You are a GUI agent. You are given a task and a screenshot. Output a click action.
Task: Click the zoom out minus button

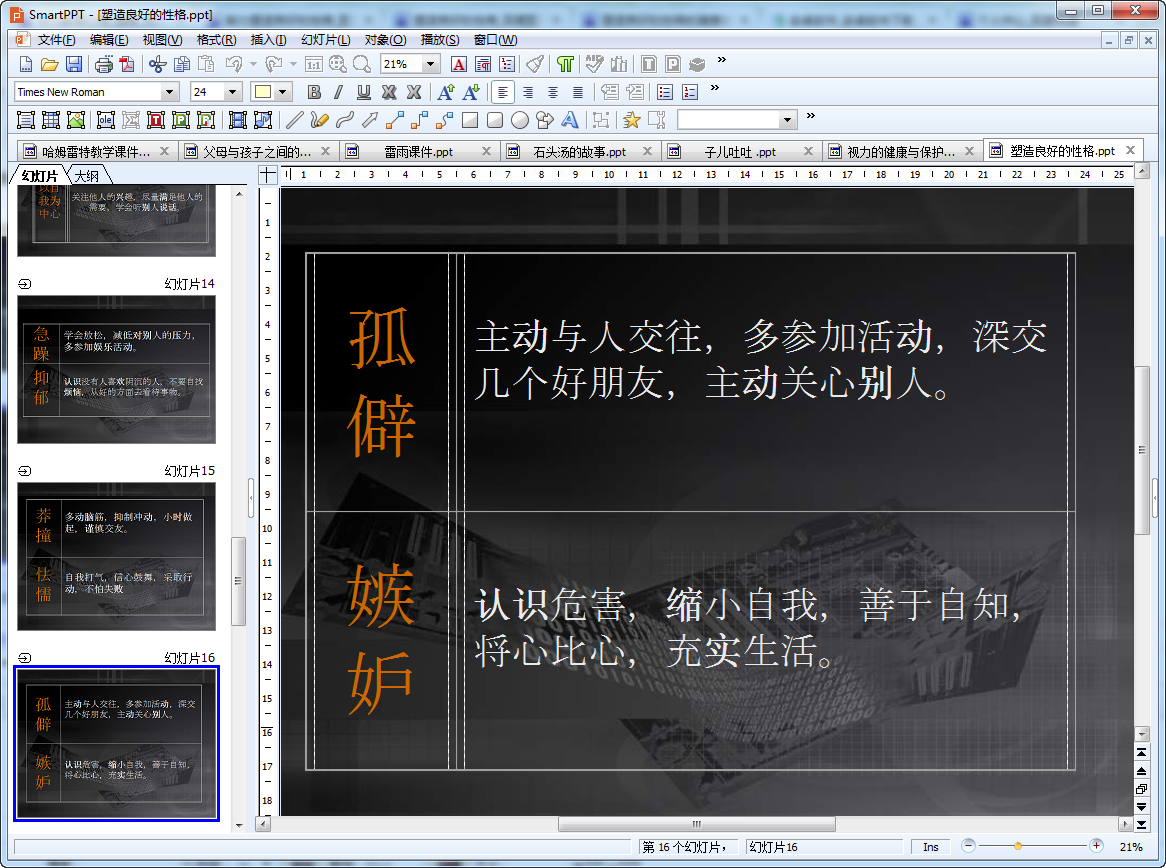click(968, 846)
